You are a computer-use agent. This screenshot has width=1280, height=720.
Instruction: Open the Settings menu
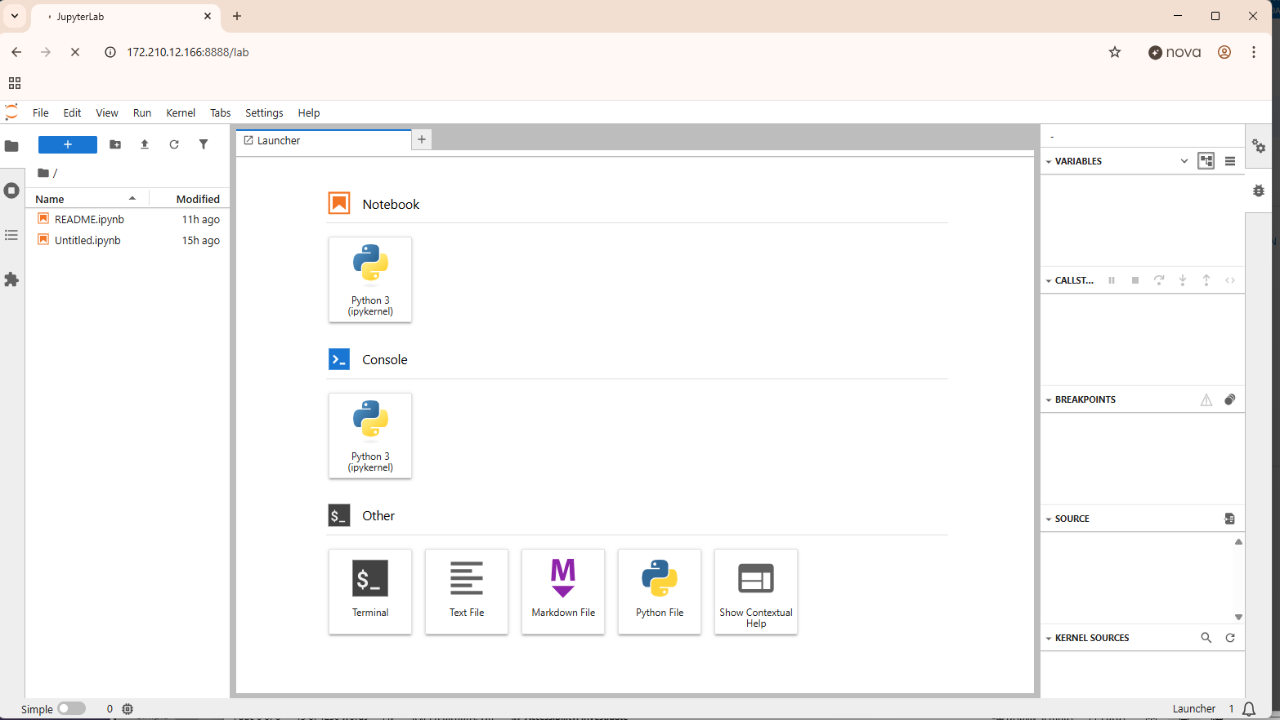click(264, 113)
